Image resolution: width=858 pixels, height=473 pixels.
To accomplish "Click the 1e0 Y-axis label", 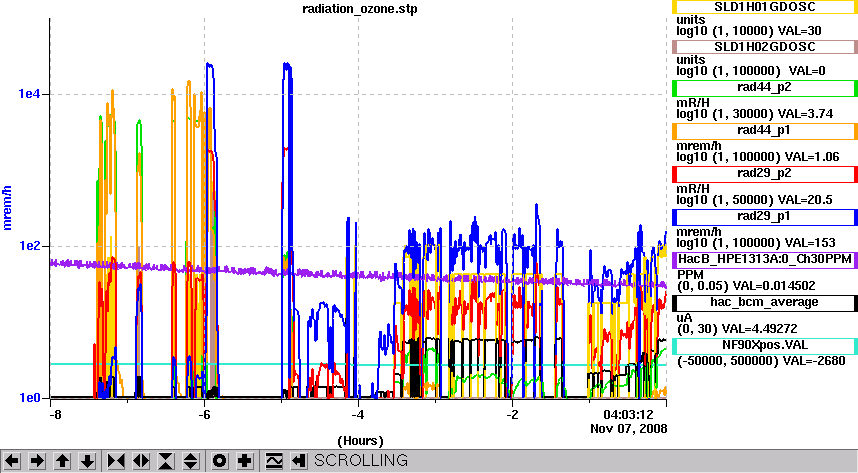I will point(30,398).
